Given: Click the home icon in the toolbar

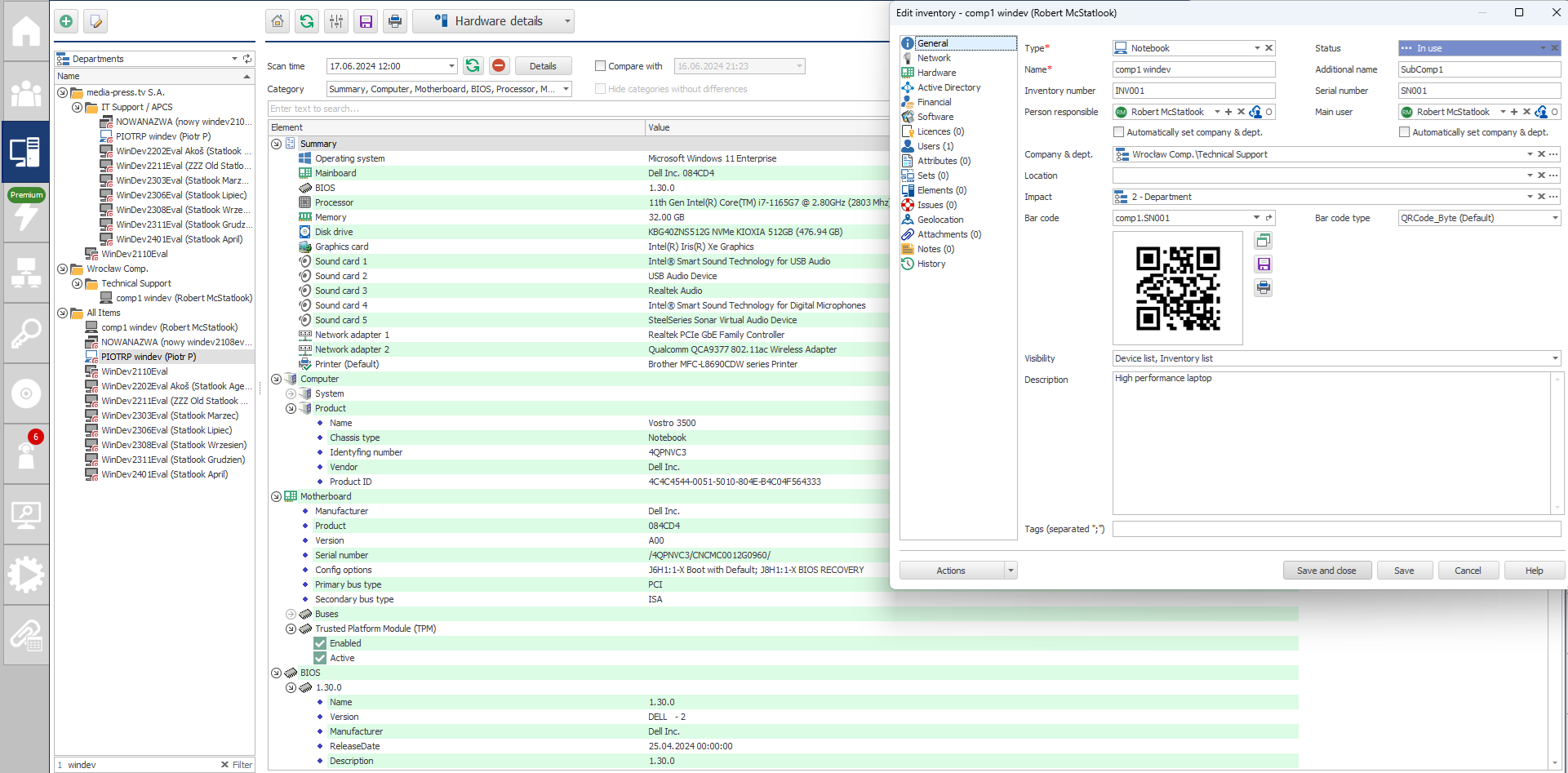Looking at the screenshot, I should coord(278,21).
